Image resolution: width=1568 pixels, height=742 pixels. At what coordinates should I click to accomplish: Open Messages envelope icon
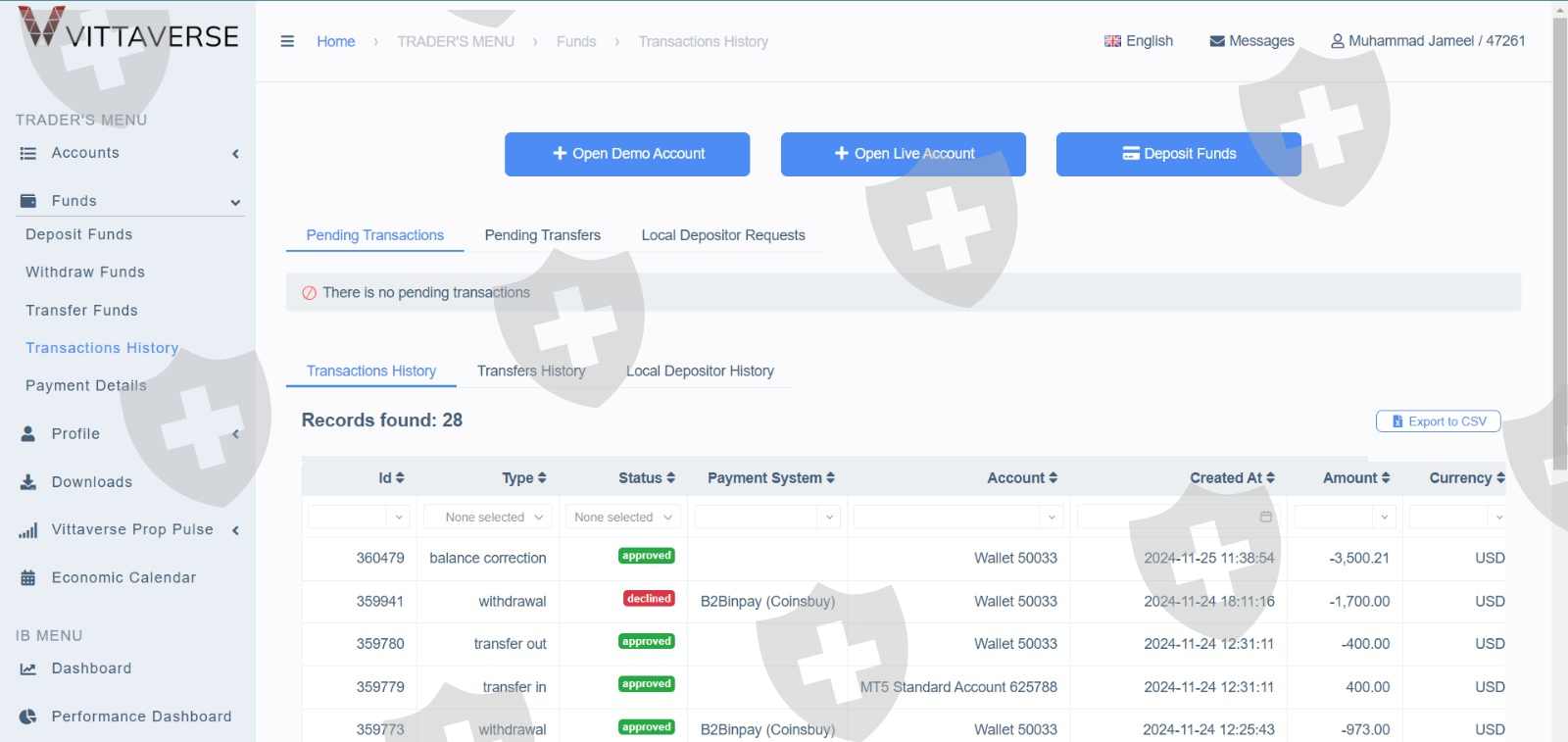point(1217,41)
